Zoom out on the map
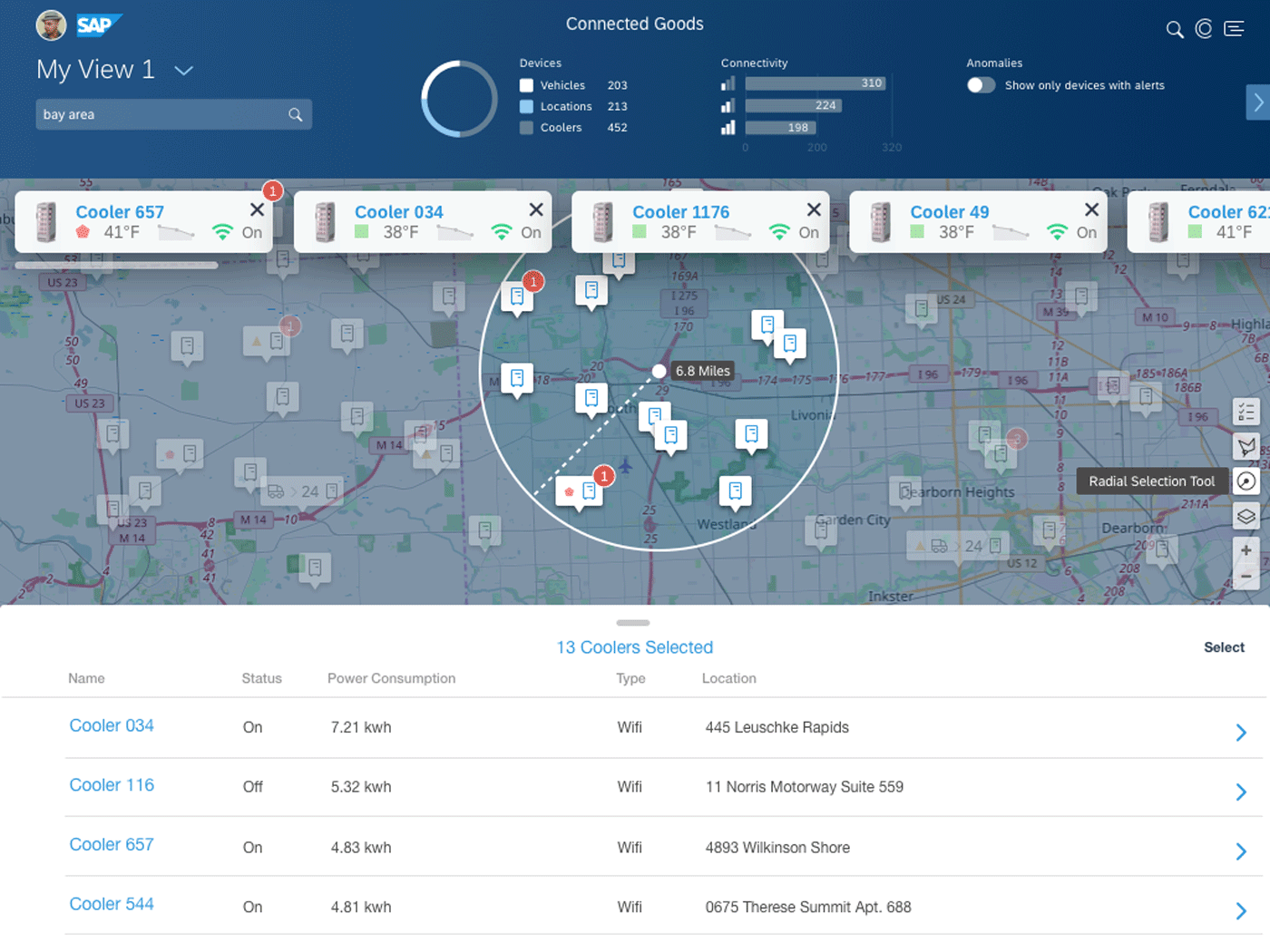 (1246, 576)
